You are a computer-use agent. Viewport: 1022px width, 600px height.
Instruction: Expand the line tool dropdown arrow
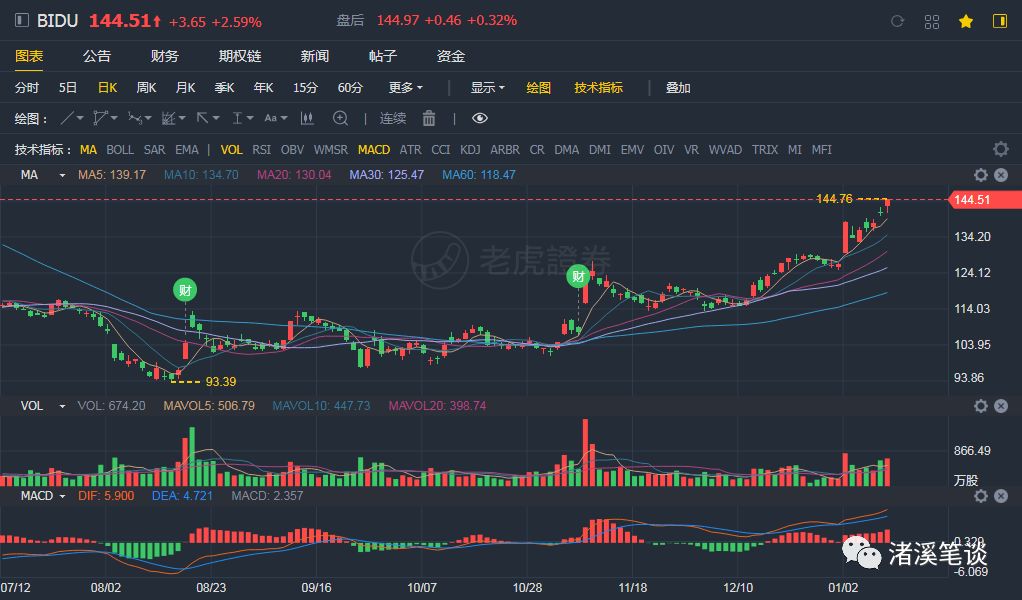[x=80, y=119]
